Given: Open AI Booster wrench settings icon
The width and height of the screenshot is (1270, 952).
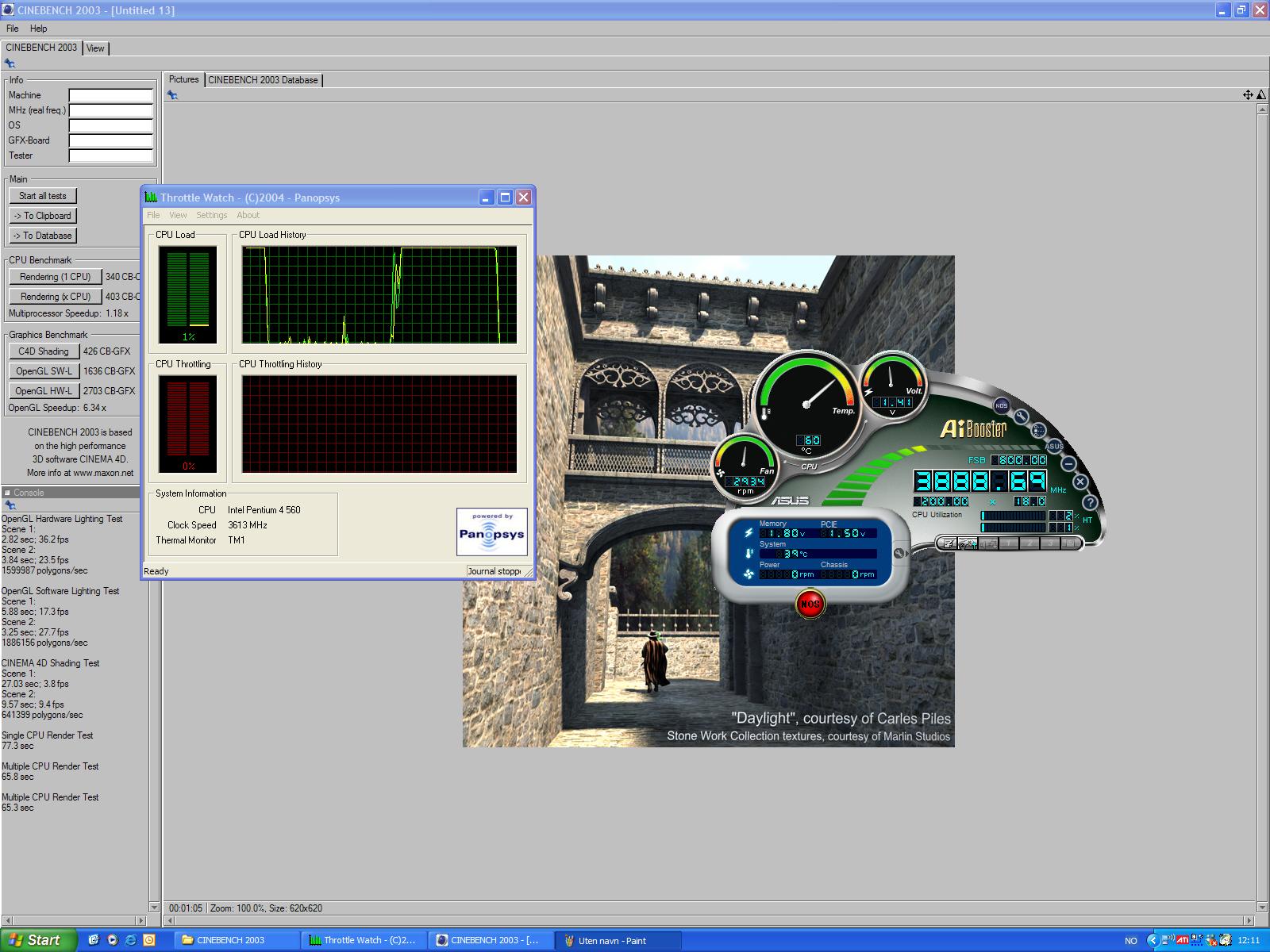Looking at the screenshot, I should (1022, 416).
